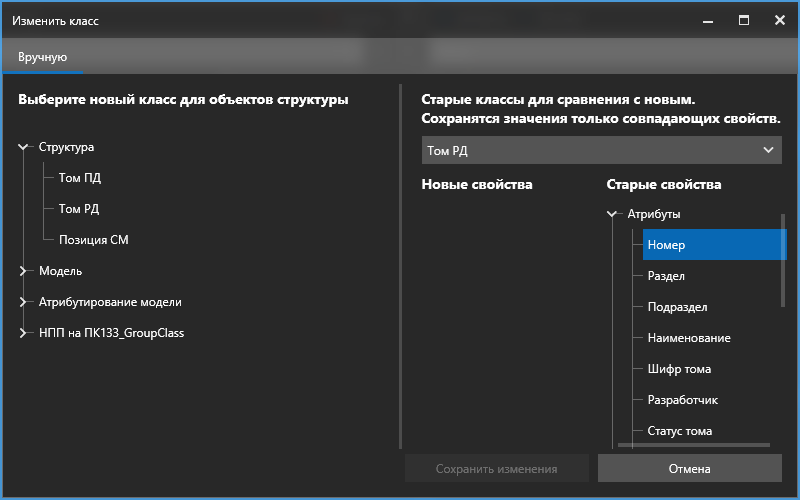Click the old properties vertical scrollbar
The height and width of the screenshot is (500, 800).
tap(783, 260)
